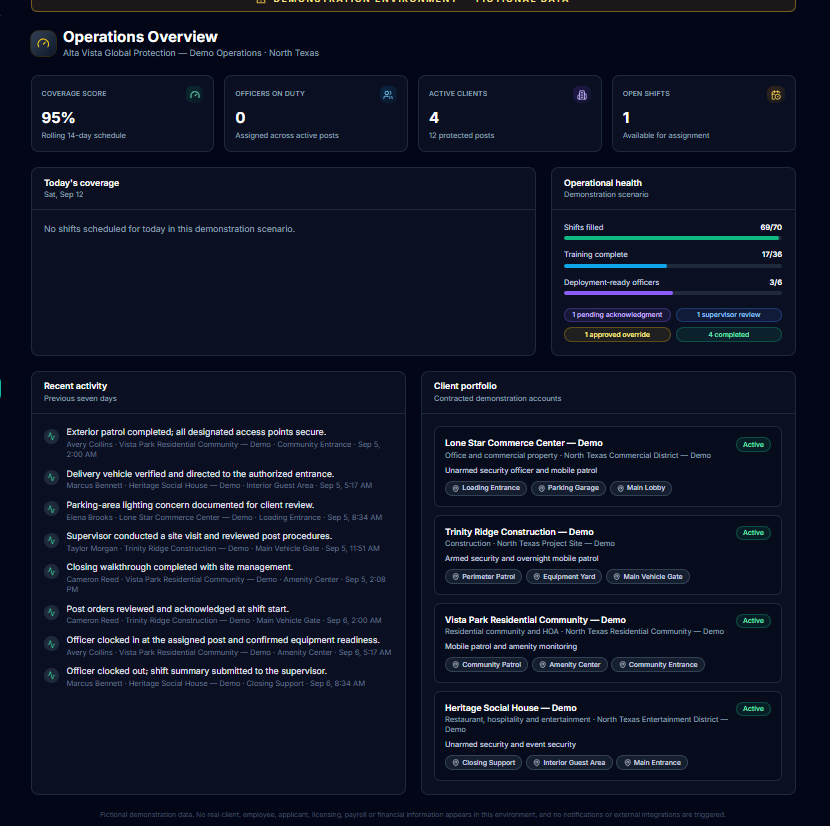The width and height of the screenshot is (830, 826).
Task: Click the Open Shifts value 1
Action: point(626,118)
